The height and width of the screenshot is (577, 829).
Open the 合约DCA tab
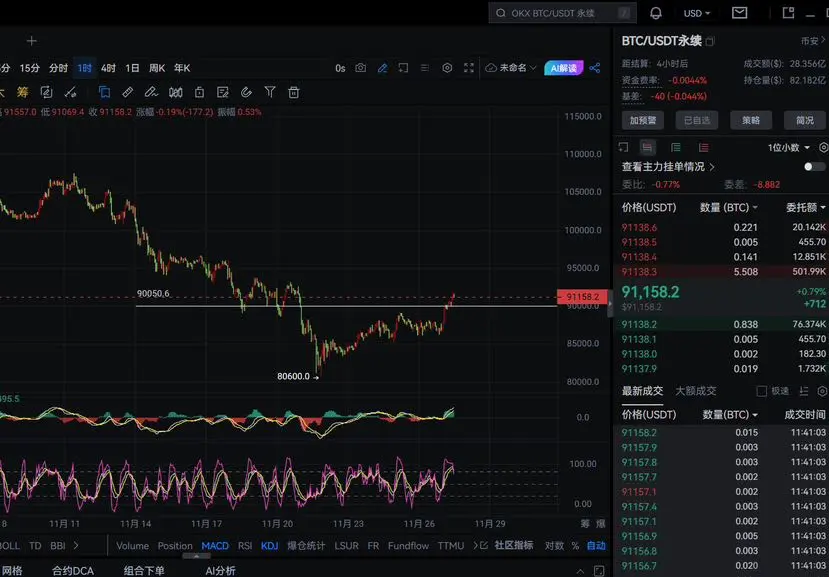73,571
